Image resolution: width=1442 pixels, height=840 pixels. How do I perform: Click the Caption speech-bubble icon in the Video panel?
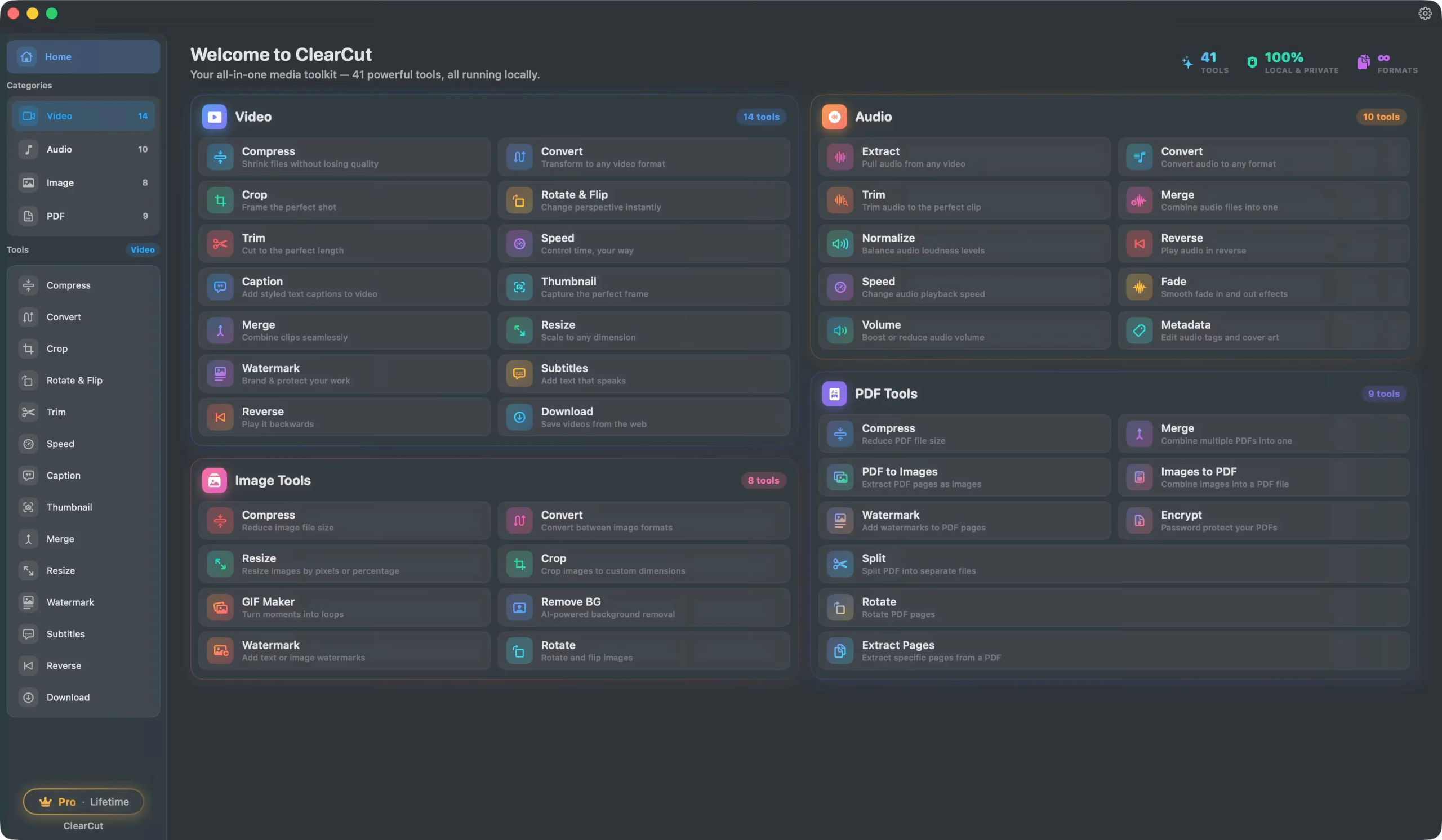click(x=220, y=287)
